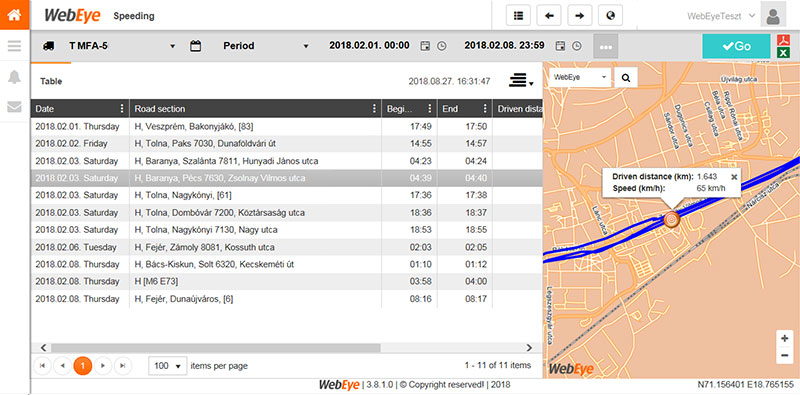Click the back arrow toolbar button
The image size is (800, 395).
click(549, 16)
